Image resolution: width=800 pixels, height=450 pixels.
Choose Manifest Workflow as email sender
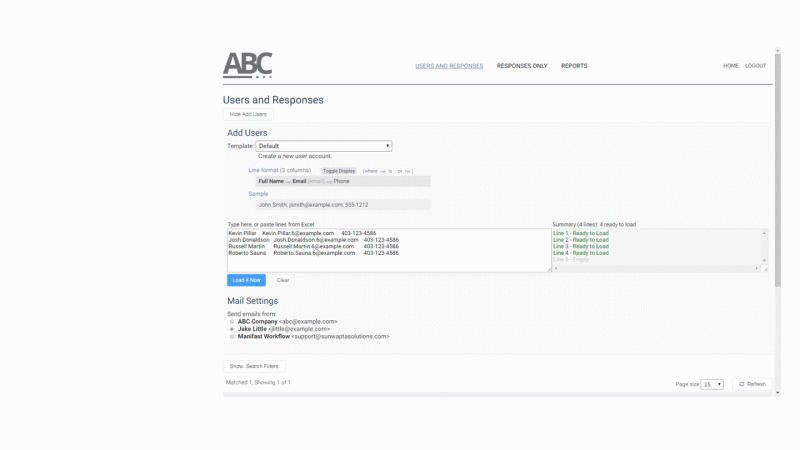click(232, 337)
